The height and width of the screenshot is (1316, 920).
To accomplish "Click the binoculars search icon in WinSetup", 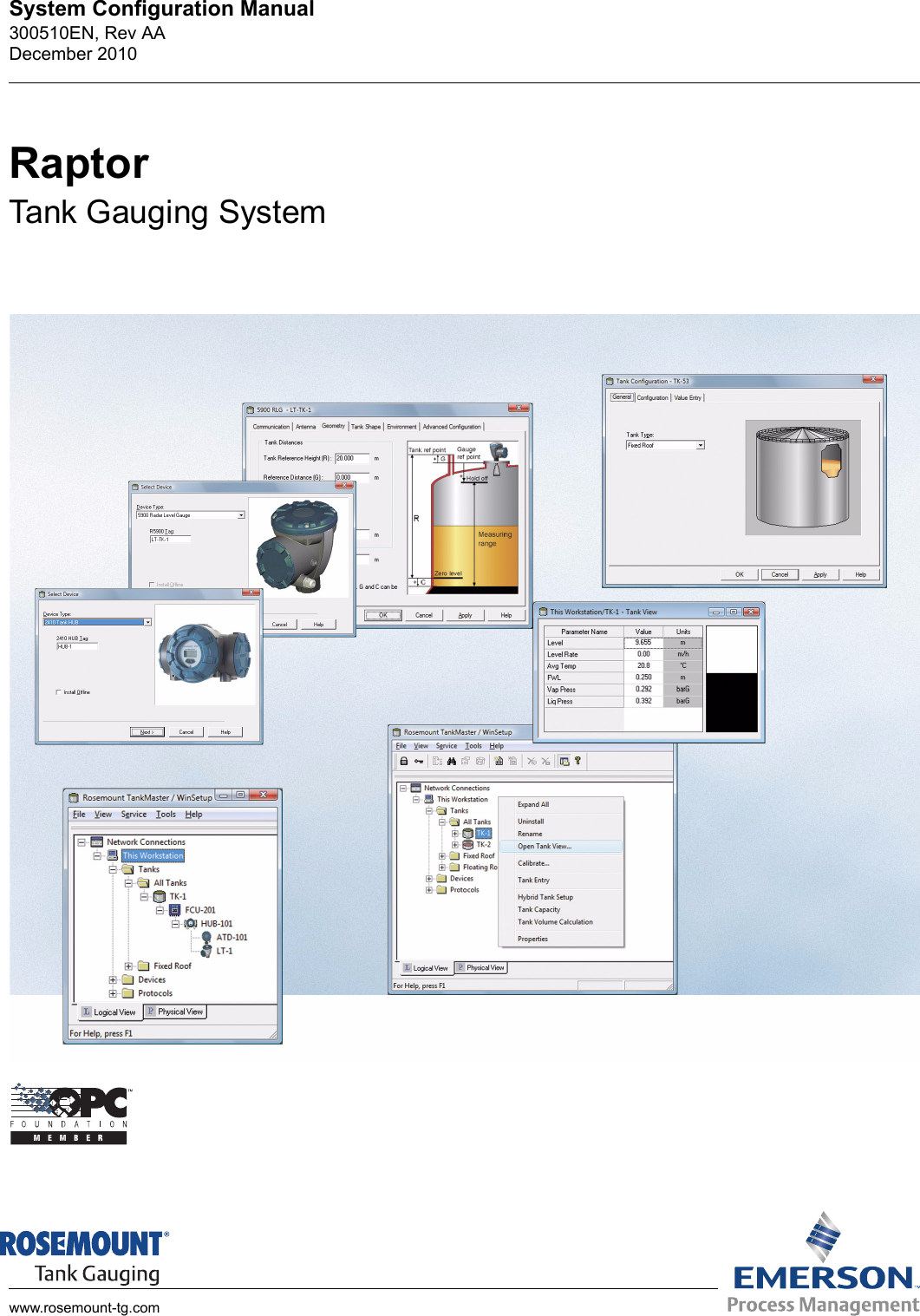I will pos(453,762).
